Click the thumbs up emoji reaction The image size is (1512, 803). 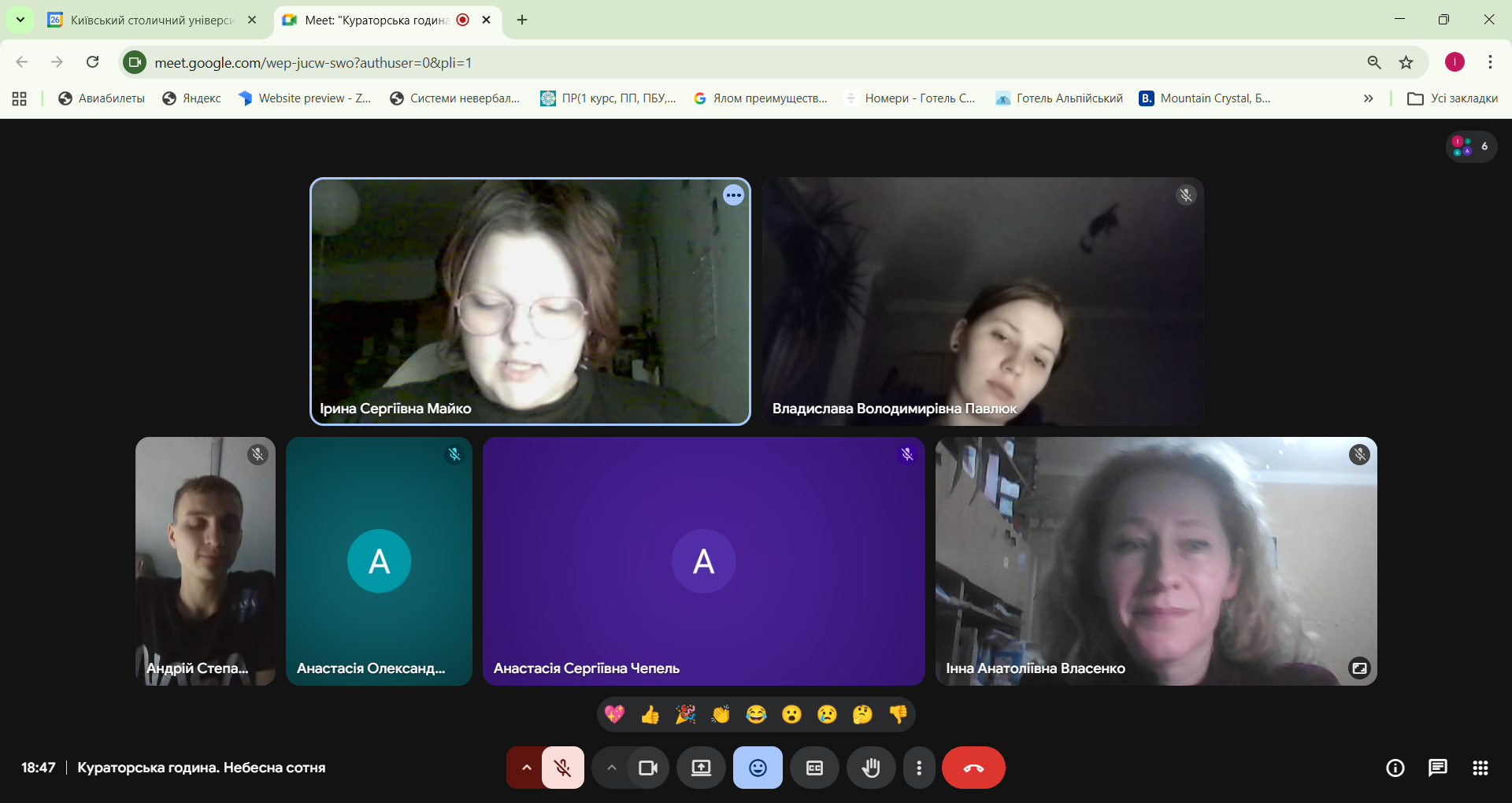click(x=650, y=714)
